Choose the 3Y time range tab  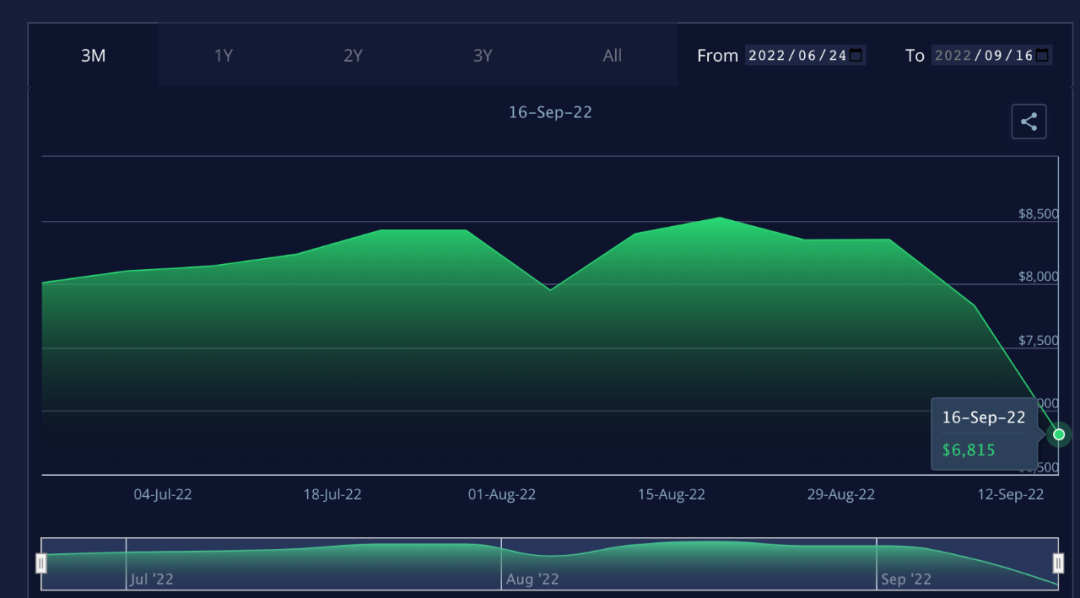pos(483,56)
